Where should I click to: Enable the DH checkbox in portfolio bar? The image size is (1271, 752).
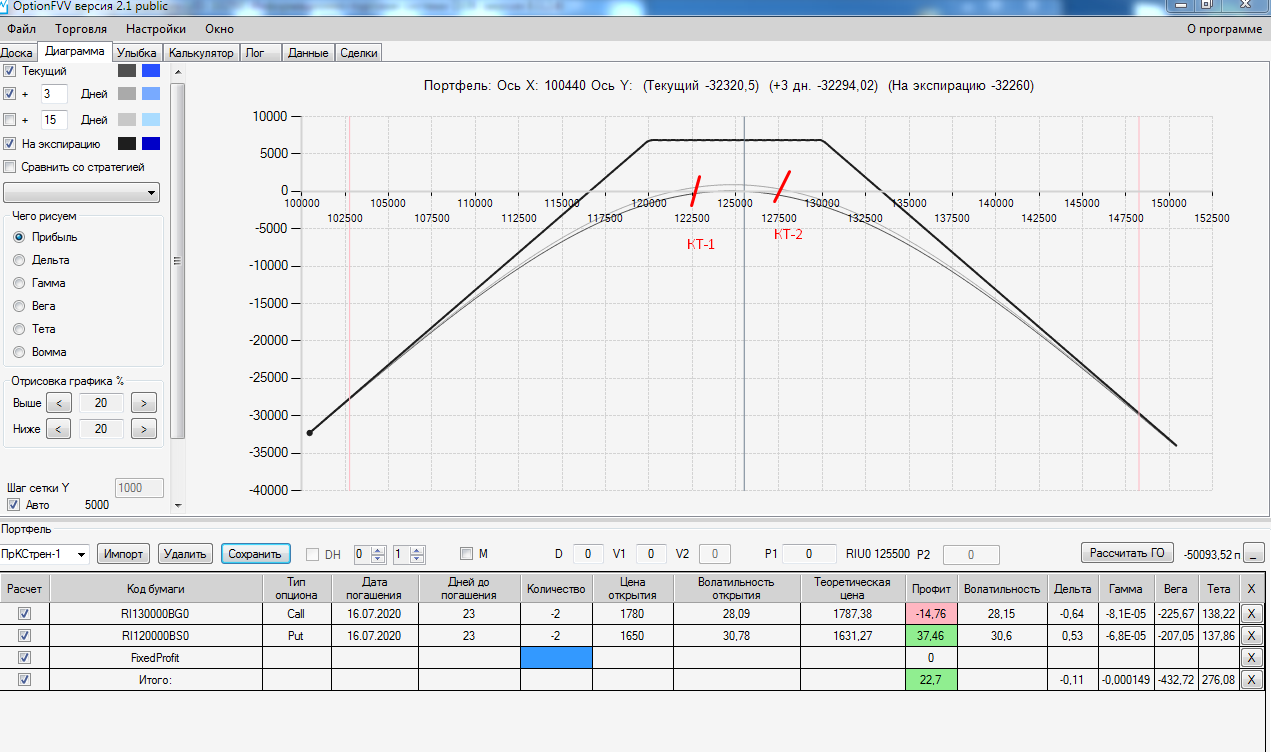tap(313, 554)
